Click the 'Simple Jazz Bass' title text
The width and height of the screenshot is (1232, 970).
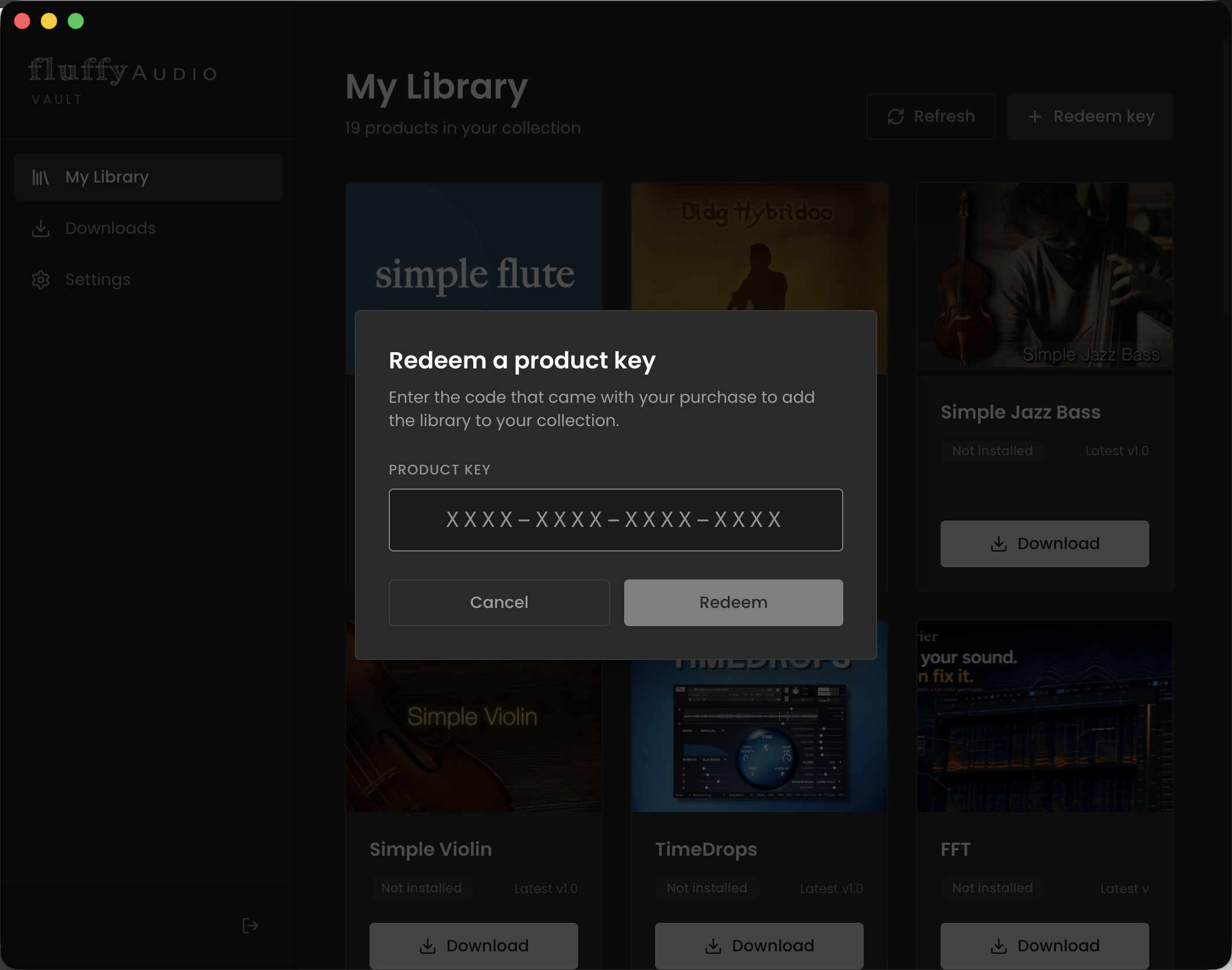coord(1020,412)
